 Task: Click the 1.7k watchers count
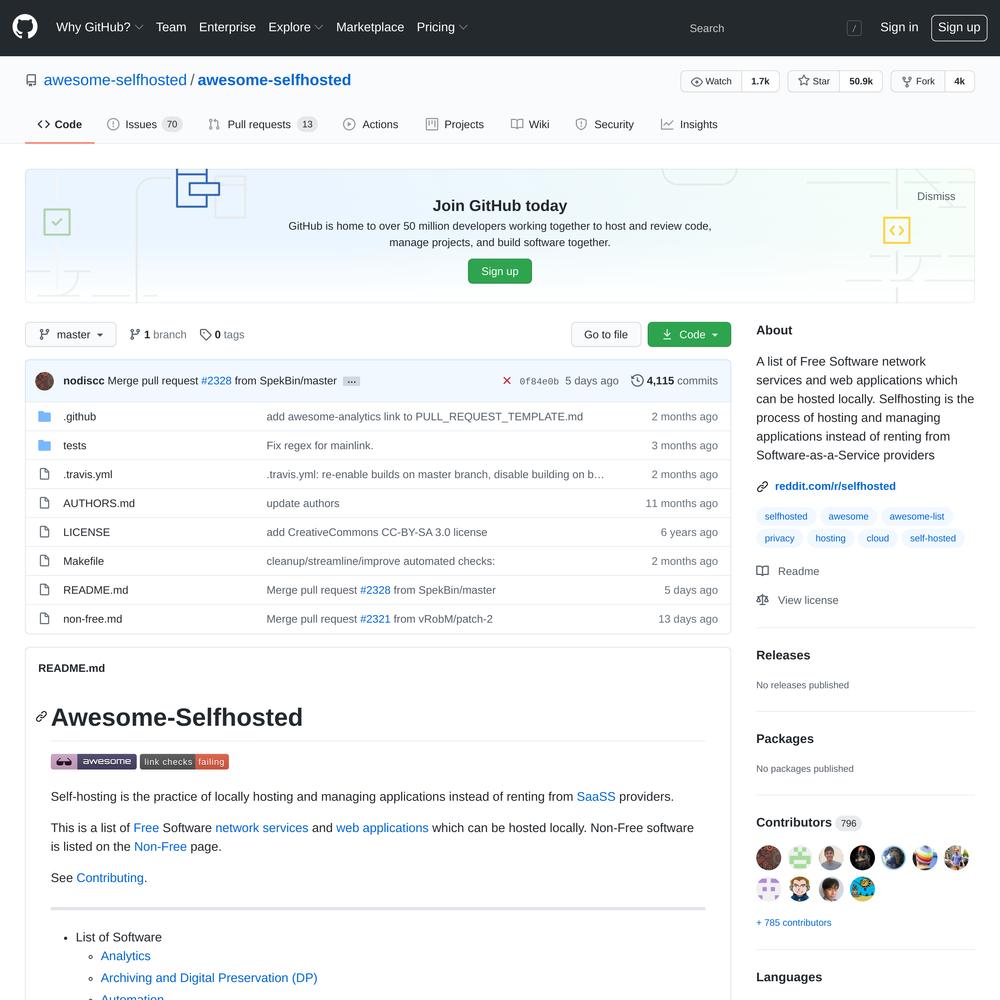coord(760,82)
